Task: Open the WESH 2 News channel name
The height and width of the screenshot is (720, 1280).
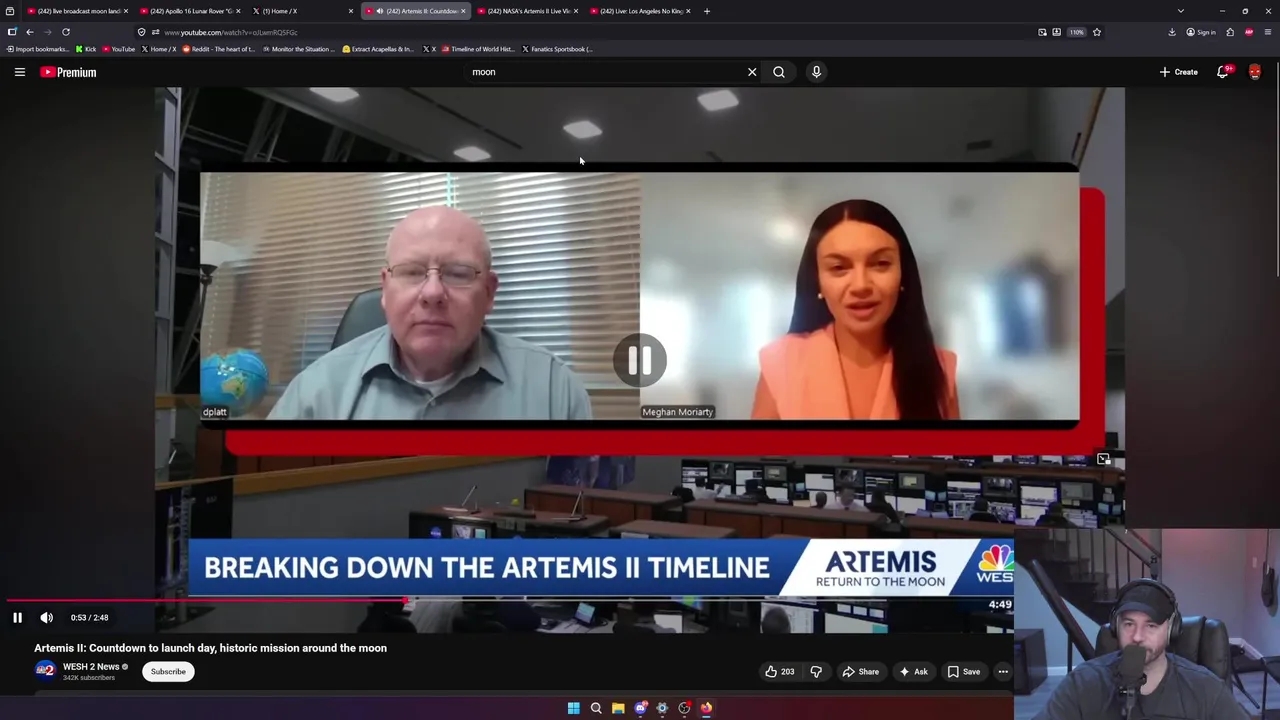Action: [x=91, y=667]
